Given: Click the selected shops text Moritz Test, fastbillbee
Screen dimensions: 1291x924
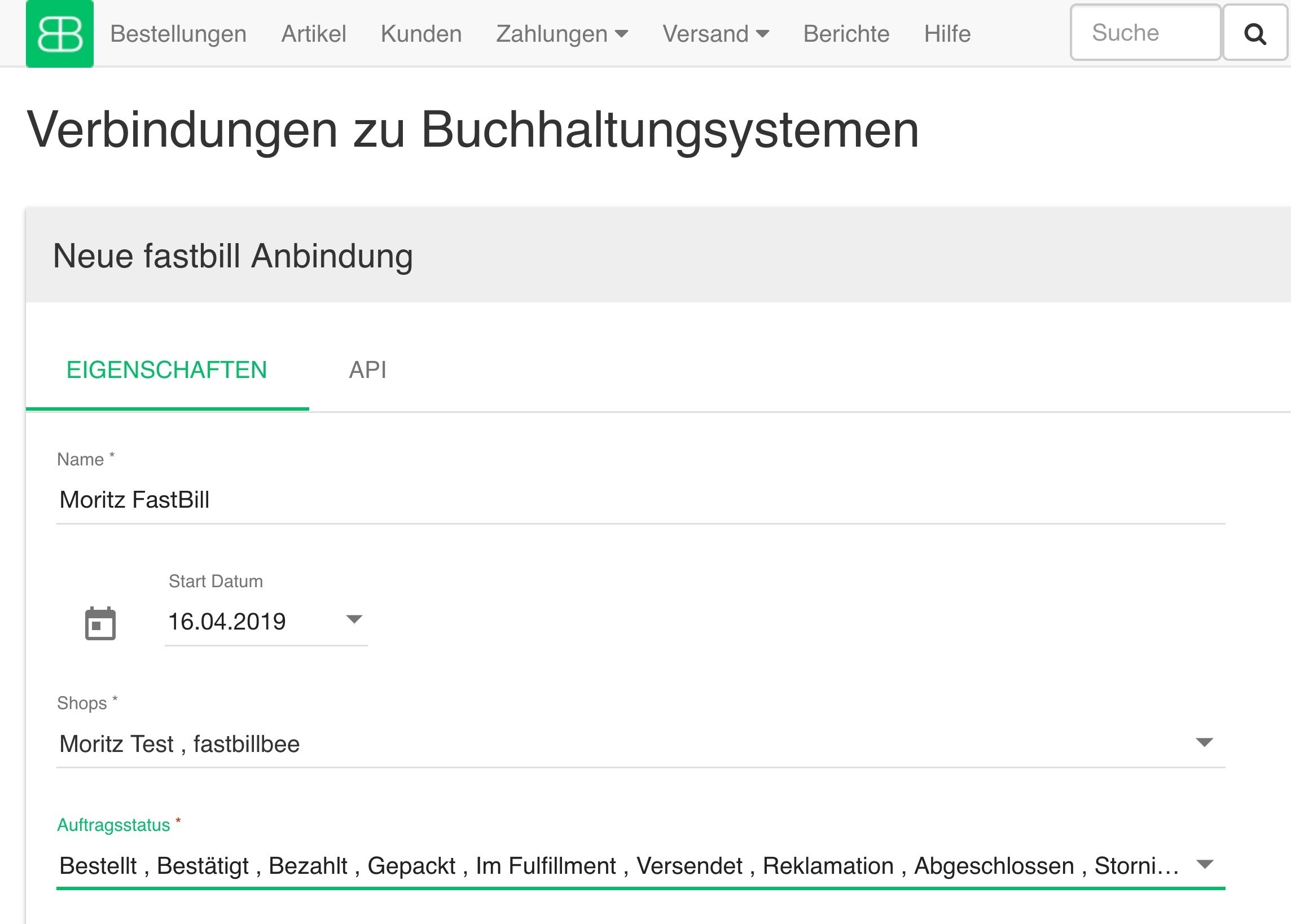Looking at the screenshot, I should tap(180, 743).
